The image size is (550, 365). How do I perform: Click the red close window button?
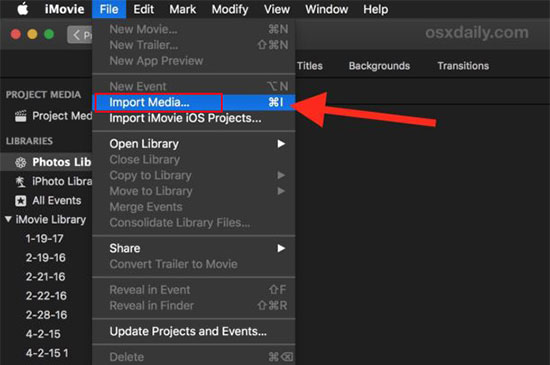tap(16, 34)
